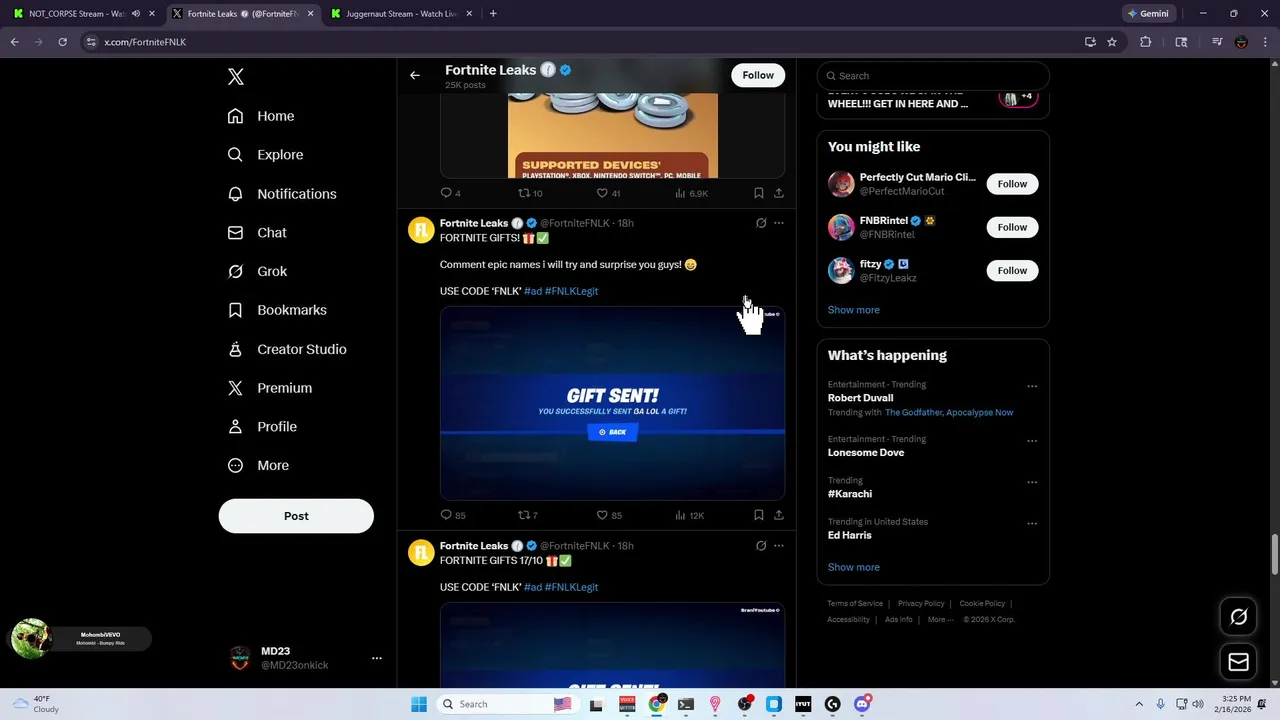
Task: Open options for Robert Duvall trend
Action: [x=1032, y=387]
